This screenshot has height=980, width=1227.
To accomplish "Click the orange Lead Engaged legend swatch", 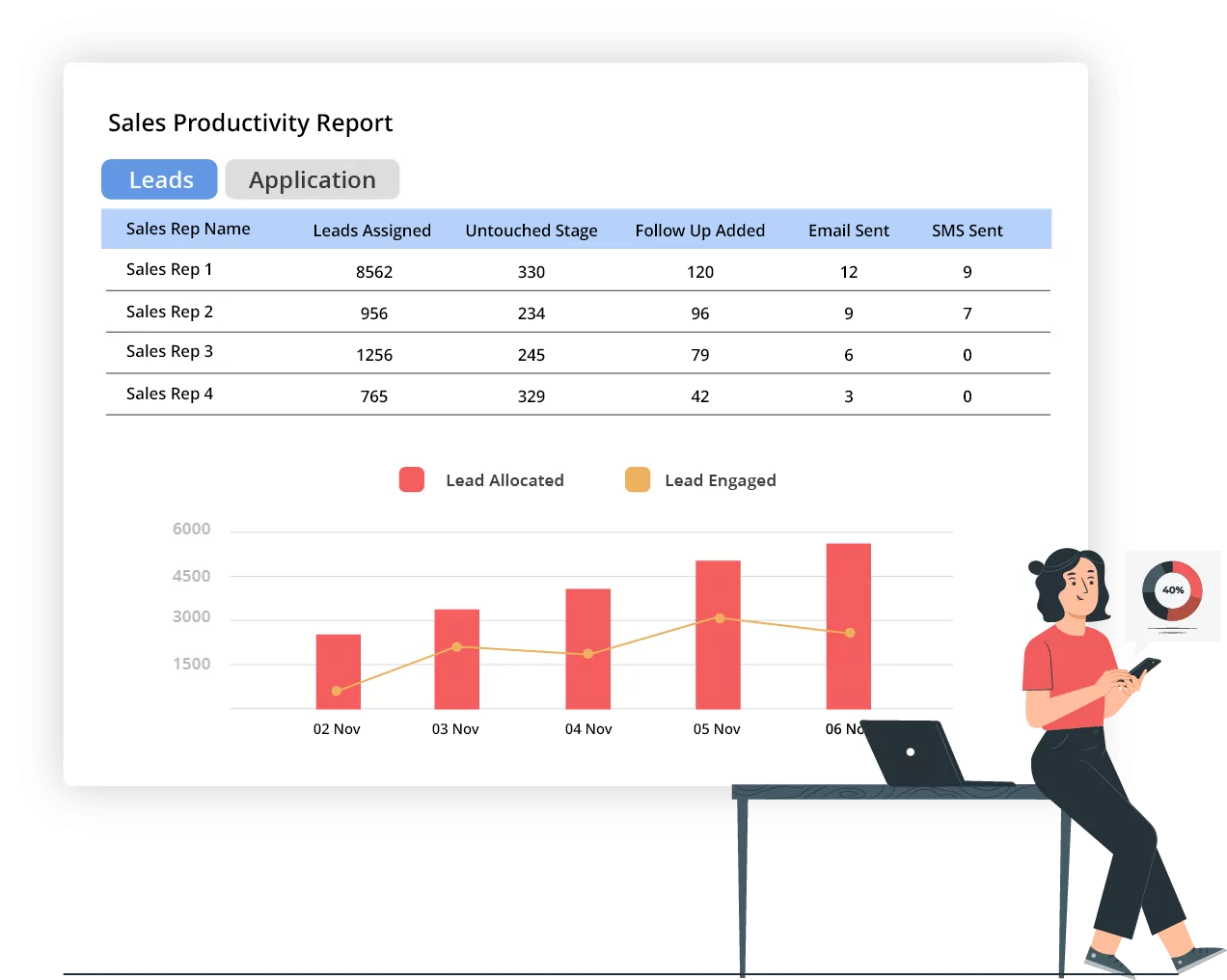I will pos(638,479).
